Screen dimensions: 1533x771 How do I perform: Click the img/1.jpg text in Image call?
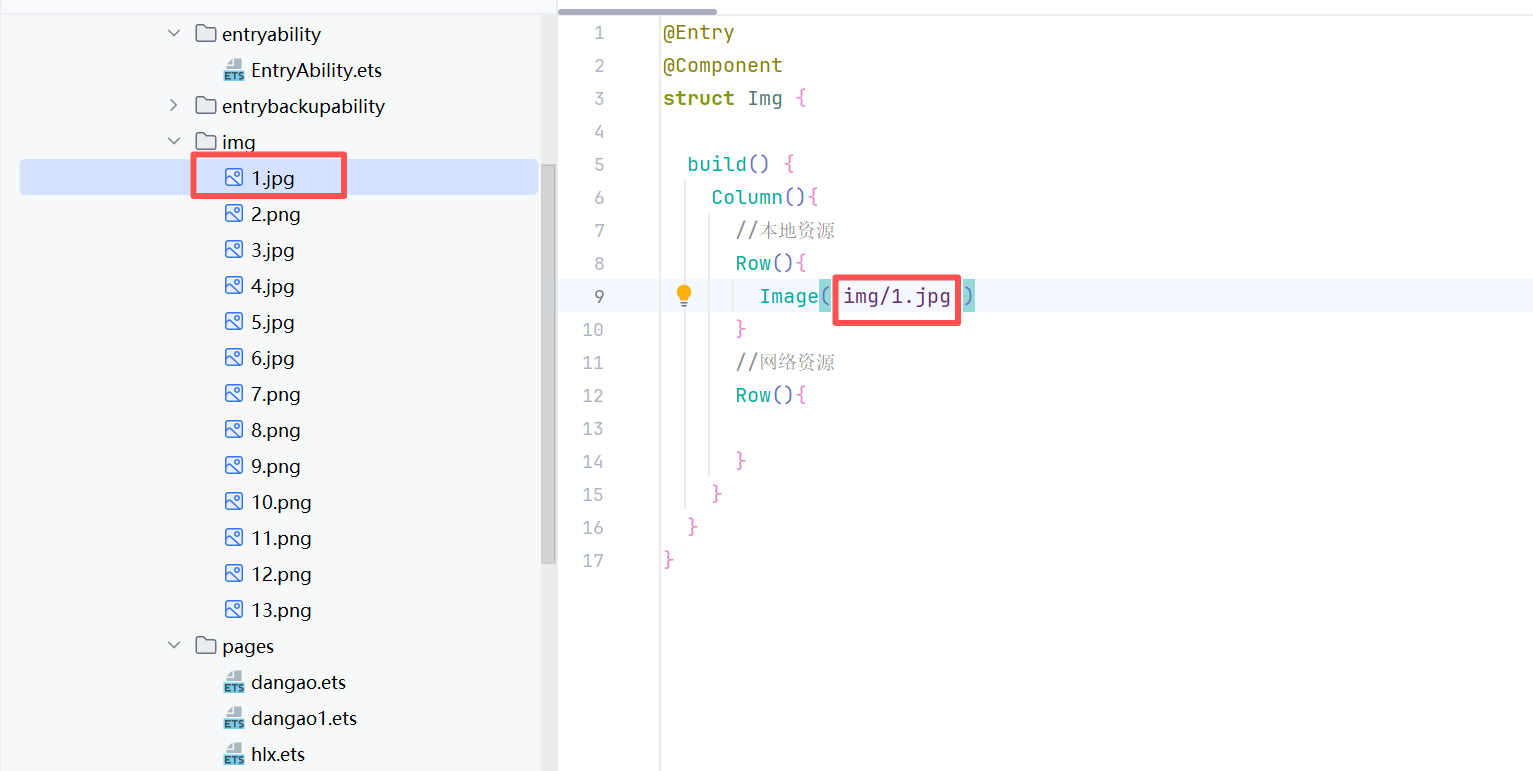point(896,296)
